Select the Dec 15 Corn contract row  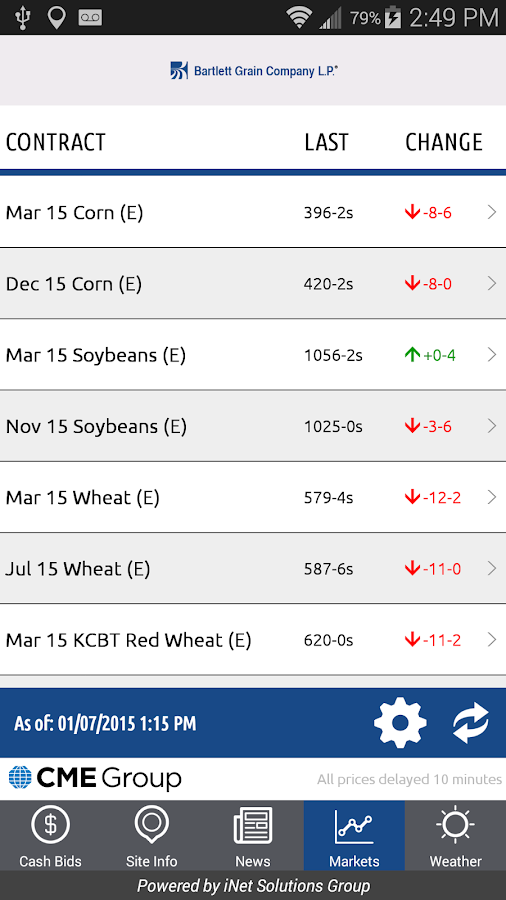253,284
